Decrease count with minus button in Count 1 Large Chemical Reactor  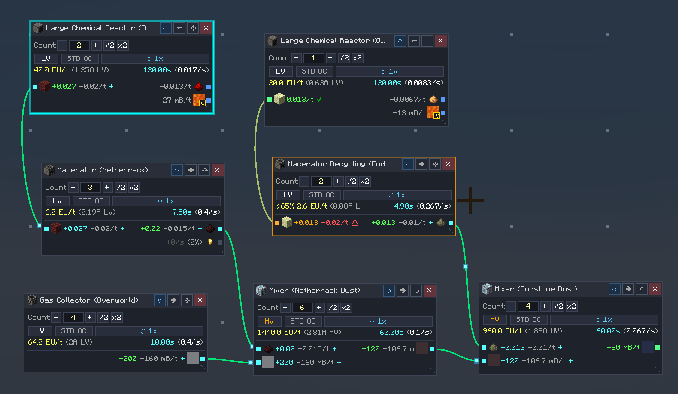pos(296,58)
